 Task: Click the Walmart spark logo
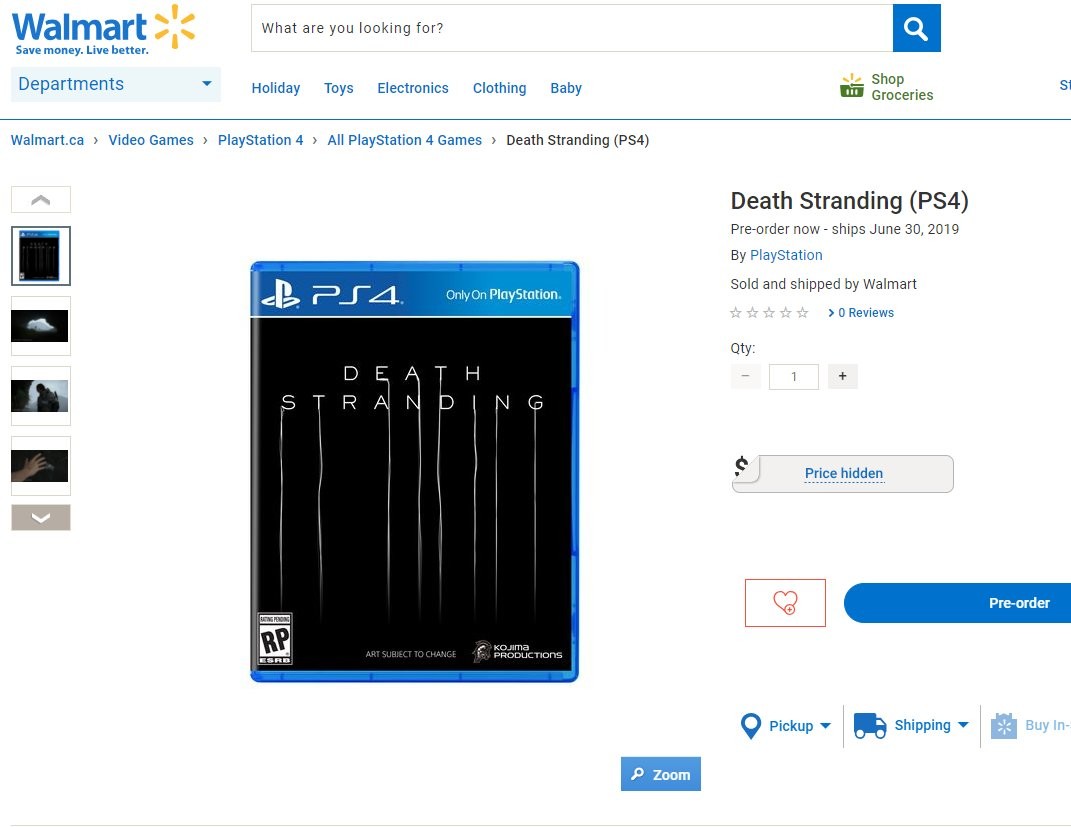tap(174, 27)
